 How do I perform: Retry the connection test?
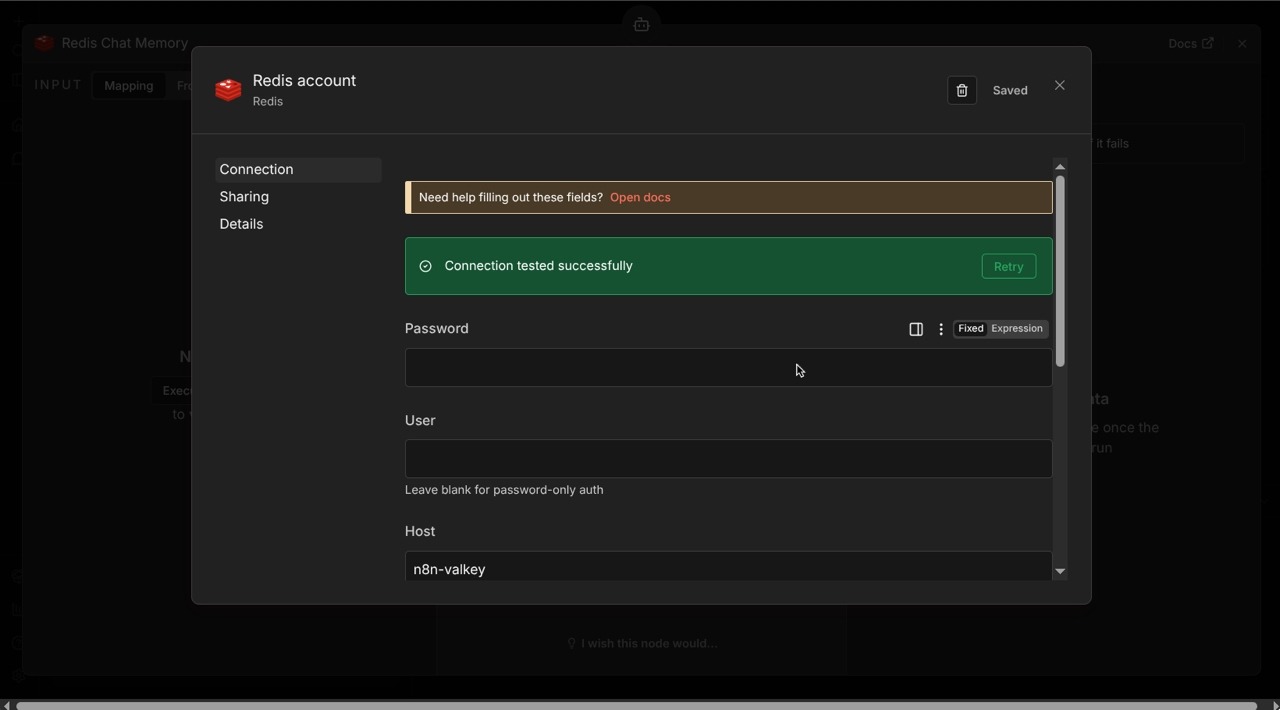pyautogui.click(x=1009, y=266)
